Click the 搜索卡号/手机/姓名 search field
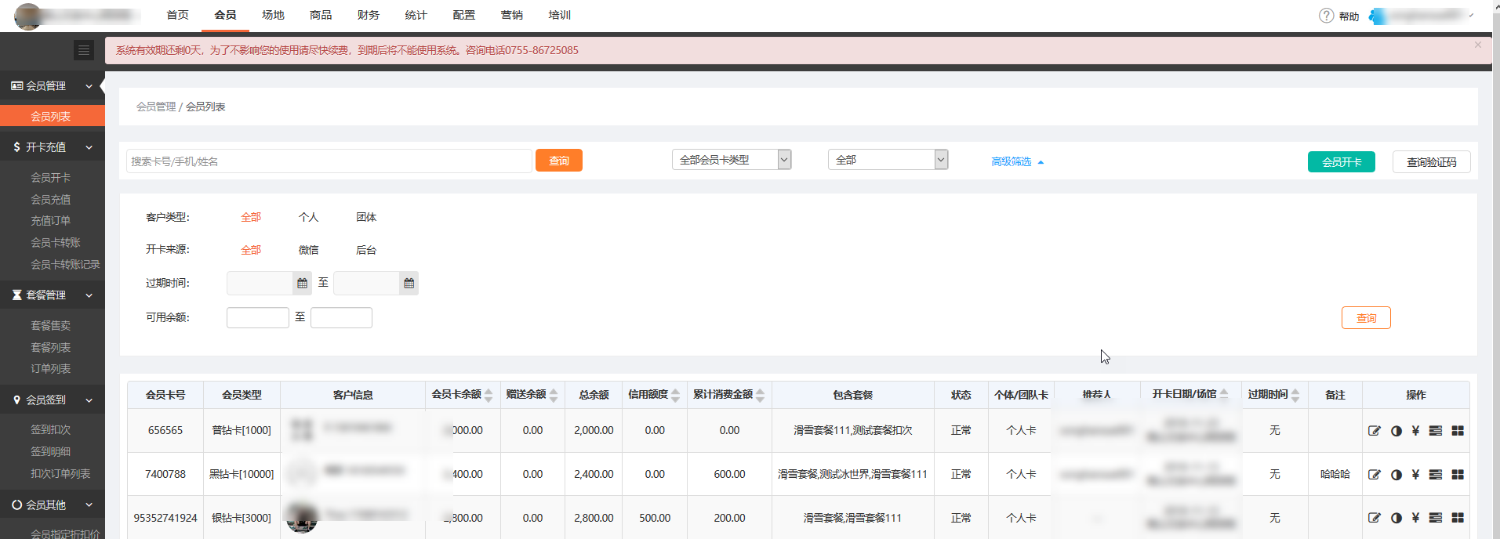The width and height of the screenshot is (1500, 539). click(x=329, y=161)
